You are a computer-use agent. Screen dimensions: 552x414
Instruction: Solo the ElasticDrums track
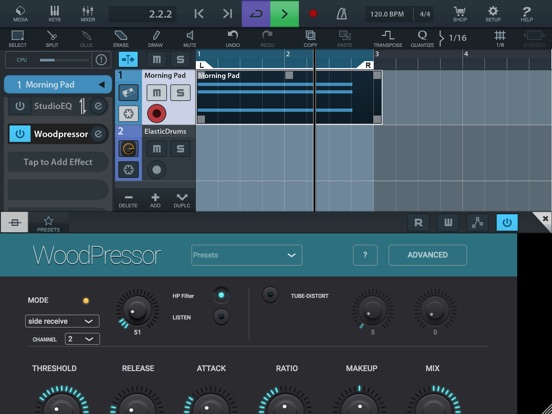[180, 149]
